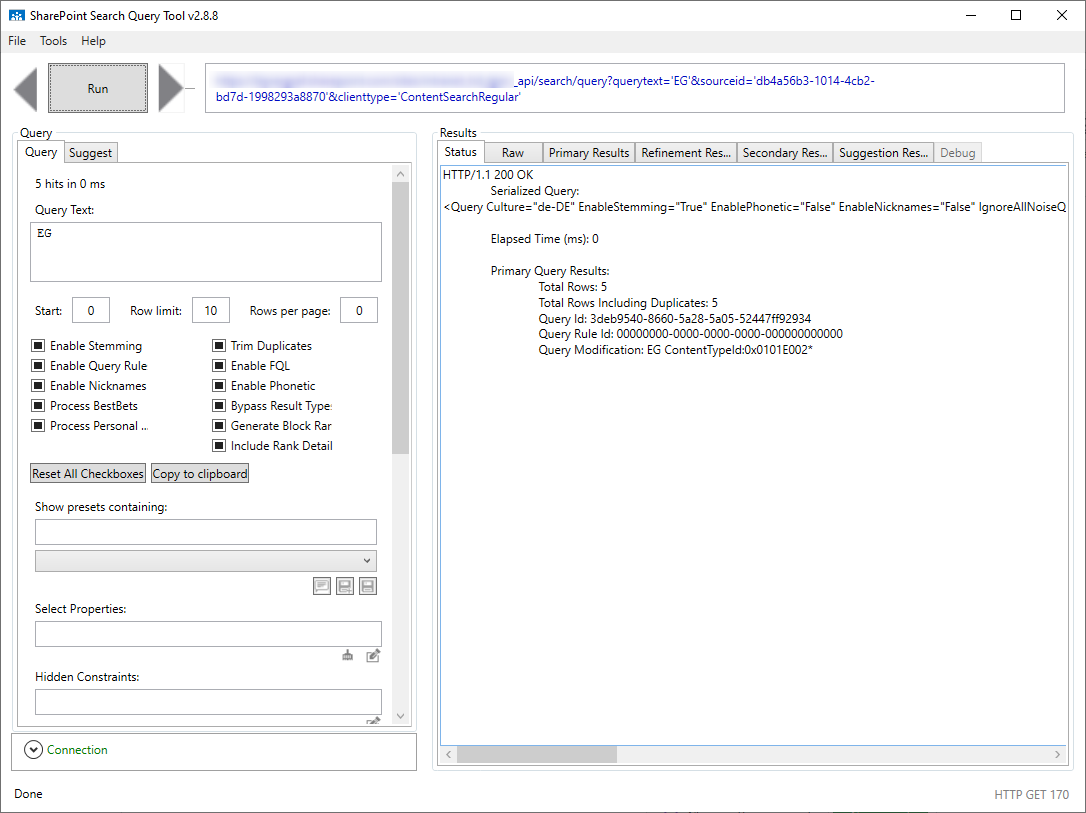Switch to the Suggest tab
Screen dimensions: 1086x813
coord(90,152)
